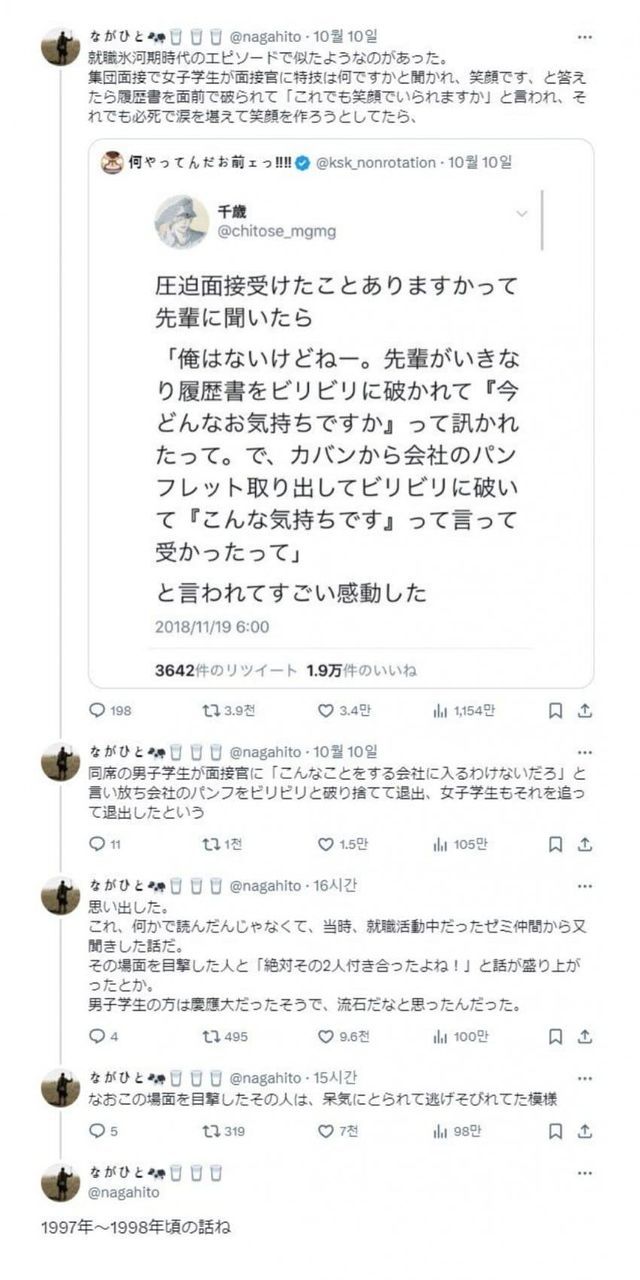Share the first tweet

point(585,711)
